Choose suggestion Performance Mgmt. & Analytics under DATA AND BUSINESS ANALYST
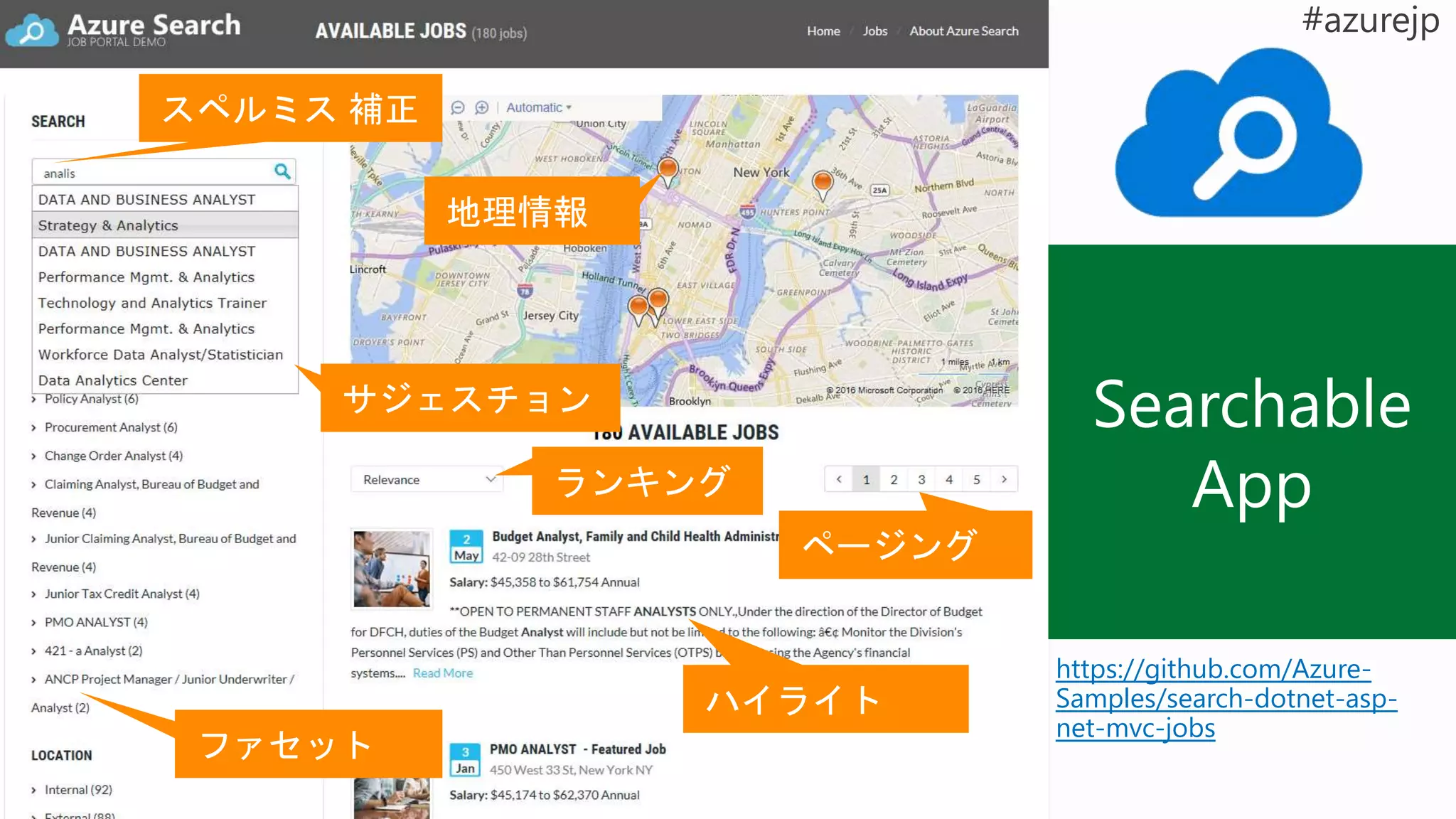This screenshot has width=1456, height=819. (165, 277)
